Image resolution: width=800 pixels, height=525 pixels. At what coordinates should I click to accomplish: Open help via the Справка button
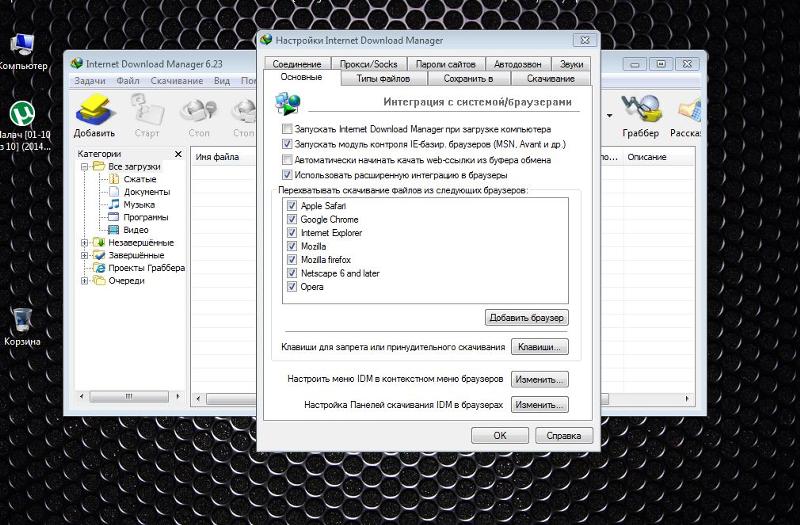pos(564,435)
